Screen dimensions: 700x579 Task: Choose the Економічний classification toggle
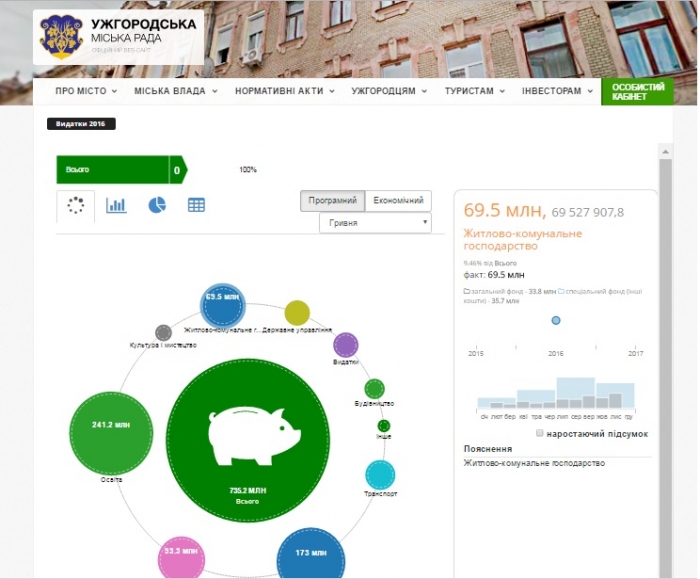point(398,200)
